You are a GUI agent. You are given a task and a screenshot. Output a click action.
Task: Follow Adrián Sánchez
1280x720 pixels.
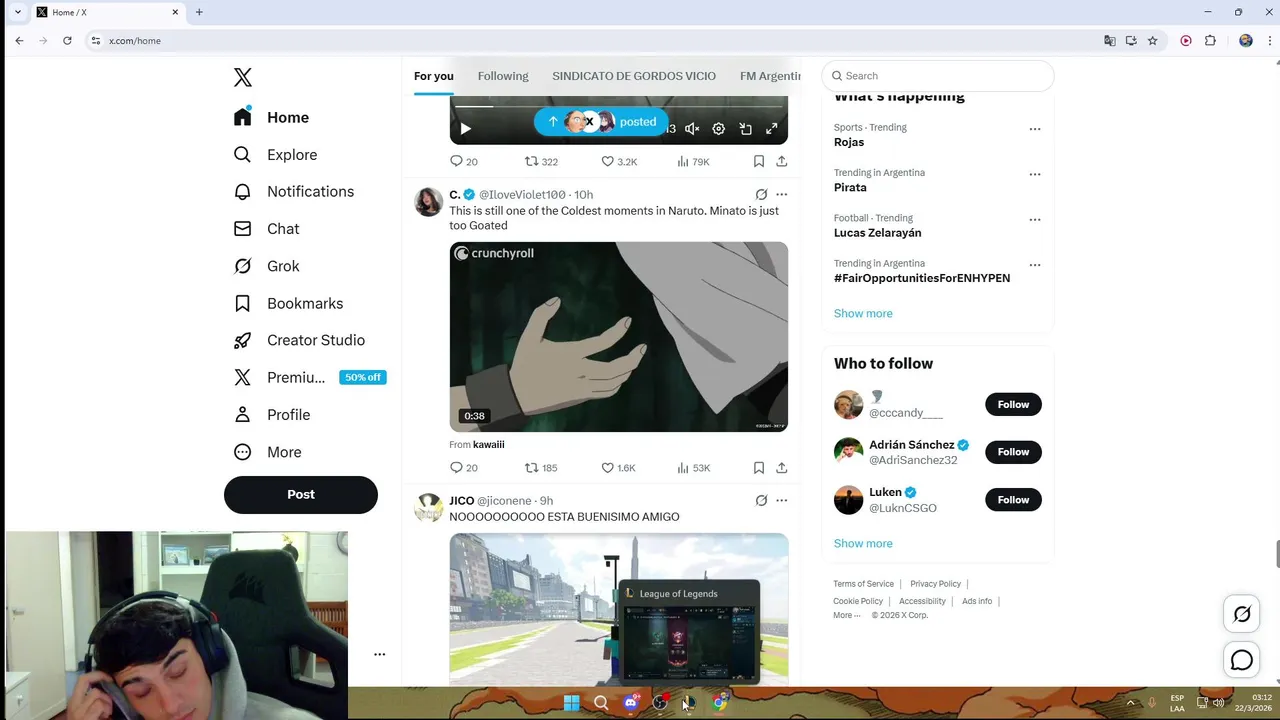(x=1013, y=452)
